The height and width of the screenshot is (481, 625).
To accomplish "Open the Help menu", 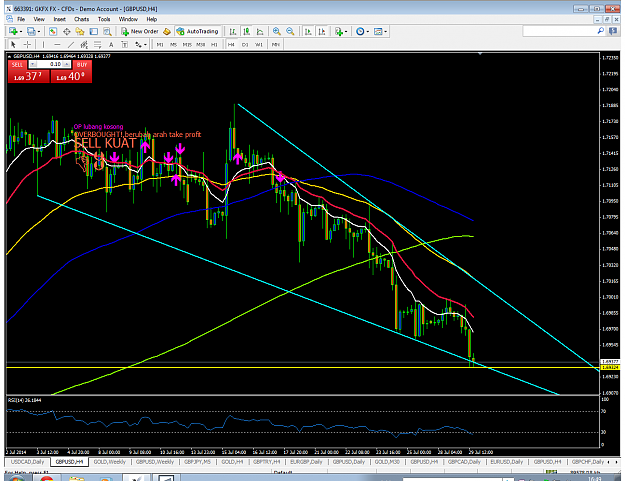I will pos(151,19).
